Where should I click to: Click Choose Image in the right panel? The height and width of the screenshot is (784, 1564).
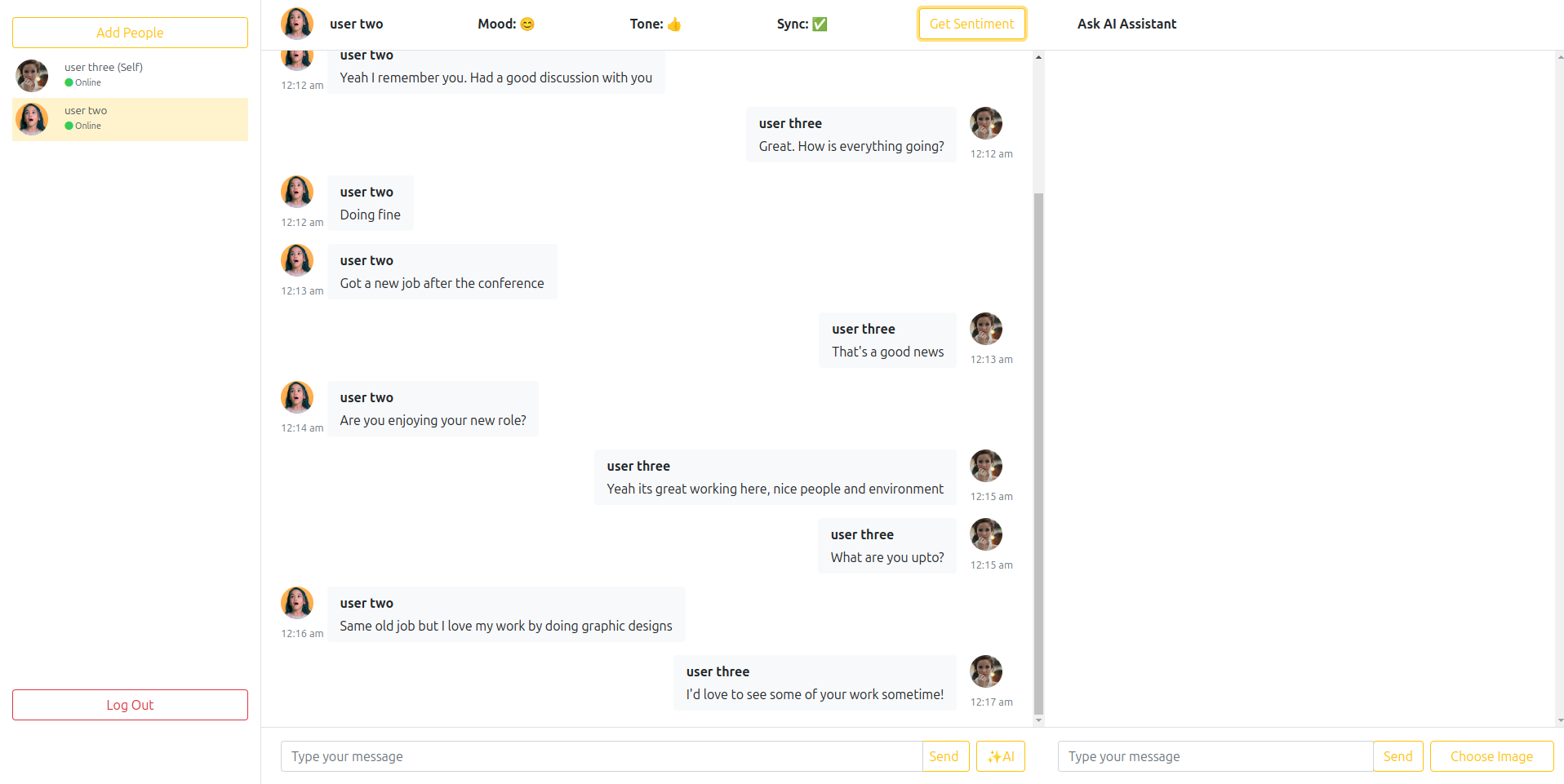click(1491, 756)
